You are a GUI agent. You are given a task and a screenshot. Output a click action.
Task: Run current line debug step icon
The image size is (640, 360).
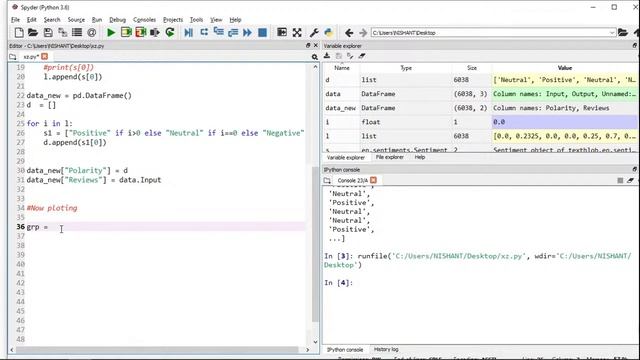(x=204, y=33)
